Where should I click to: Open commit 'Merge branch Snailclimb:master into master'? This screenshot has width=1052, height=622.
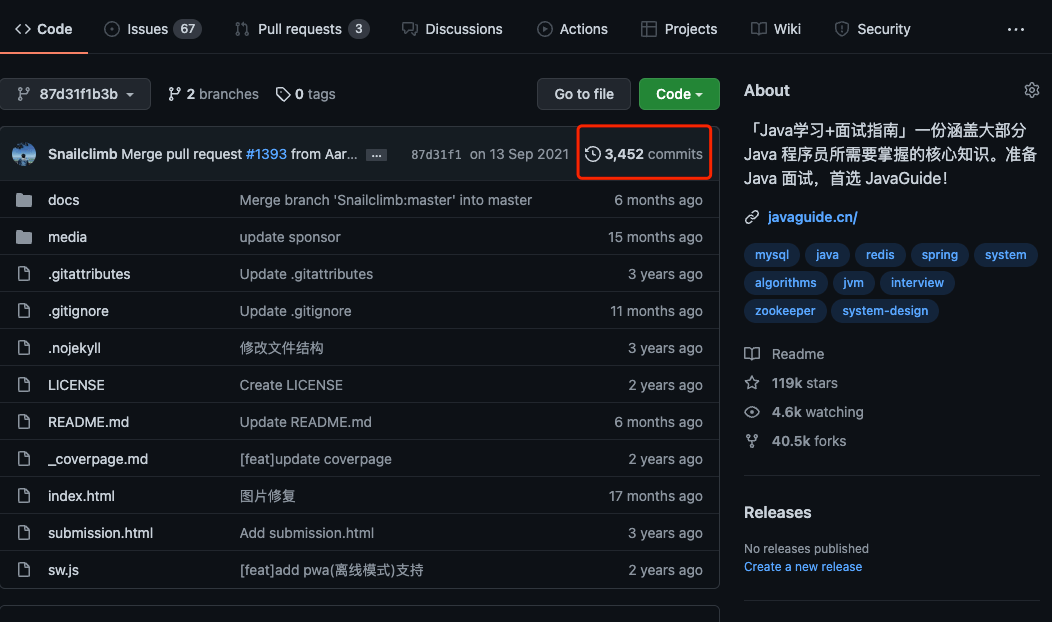[x=386, y=200]
